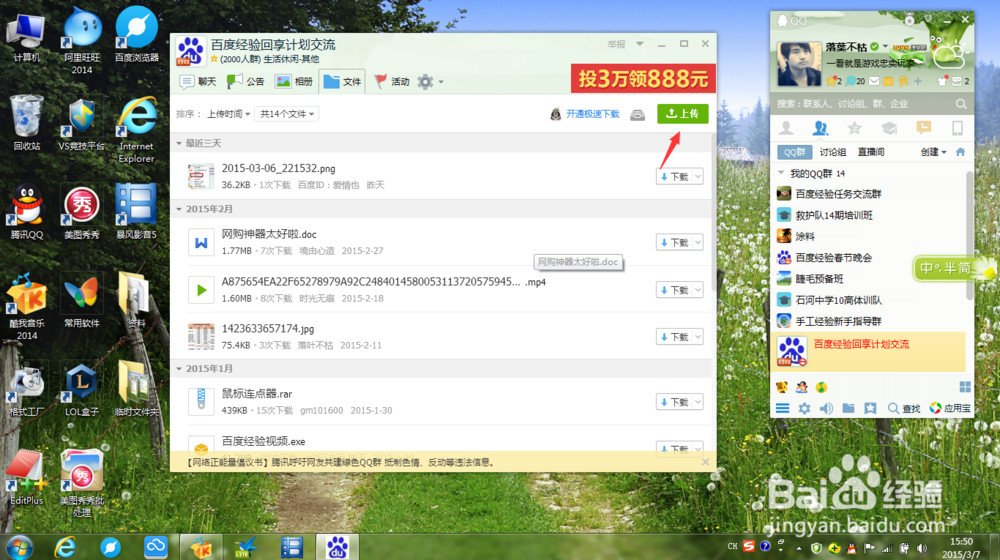Open the QQ mail envelope icon
The width and height of the screenshot is (1000, 560).
(874, 81)
